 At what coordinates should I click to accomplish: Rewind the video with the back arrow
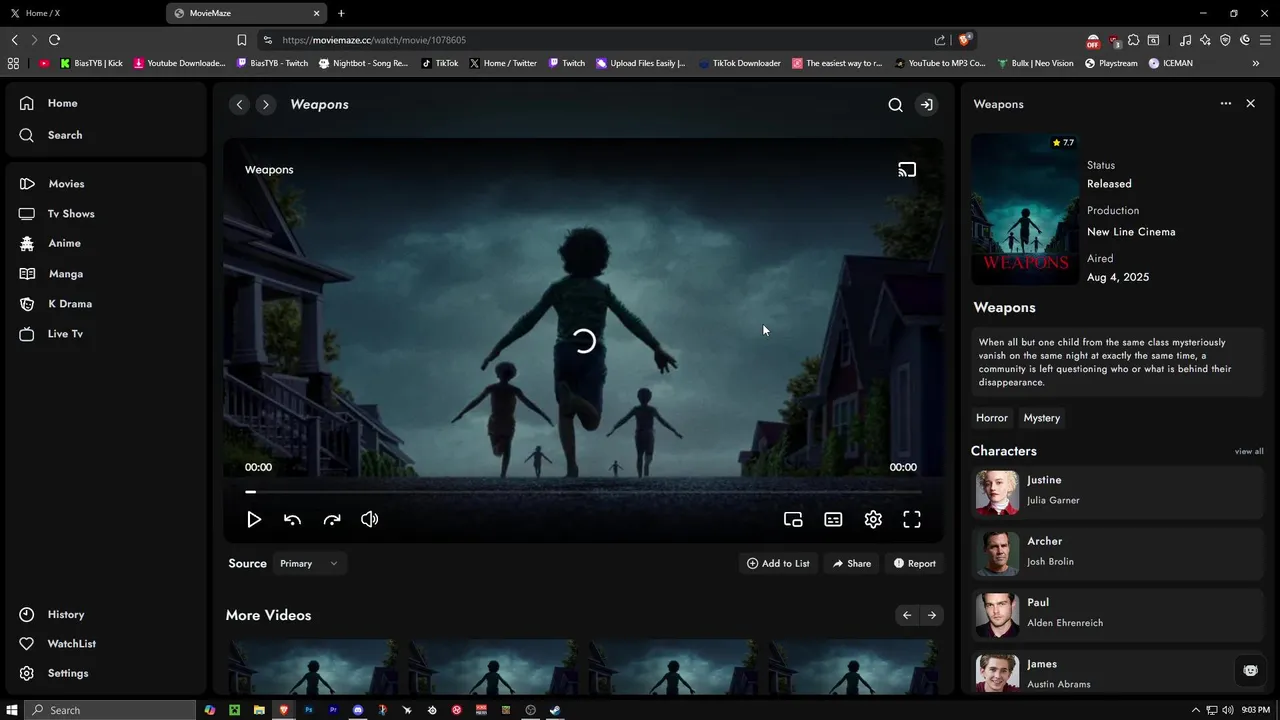point(292,519)
